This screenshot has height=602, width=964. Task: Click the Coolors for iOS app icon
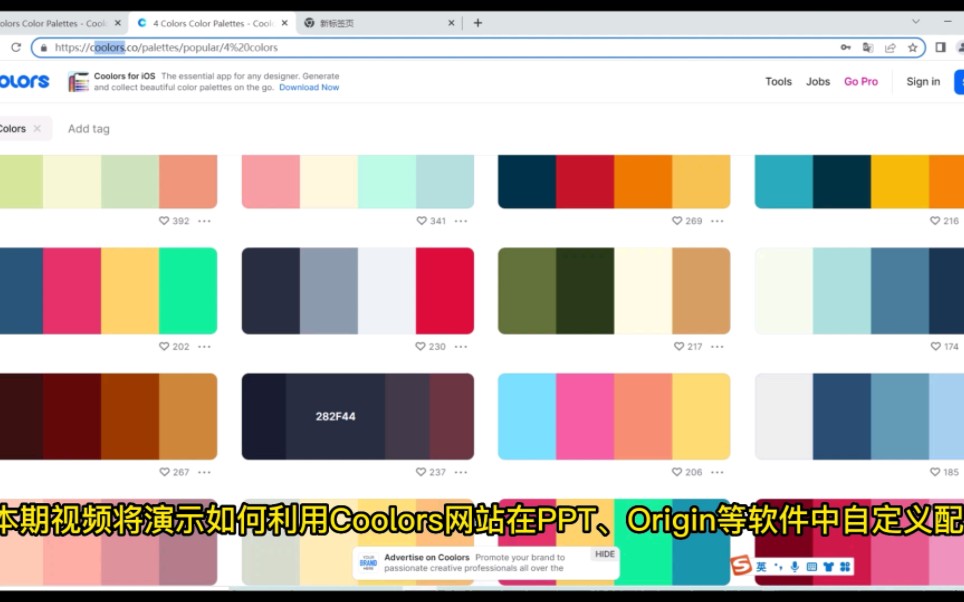(78, 81)
